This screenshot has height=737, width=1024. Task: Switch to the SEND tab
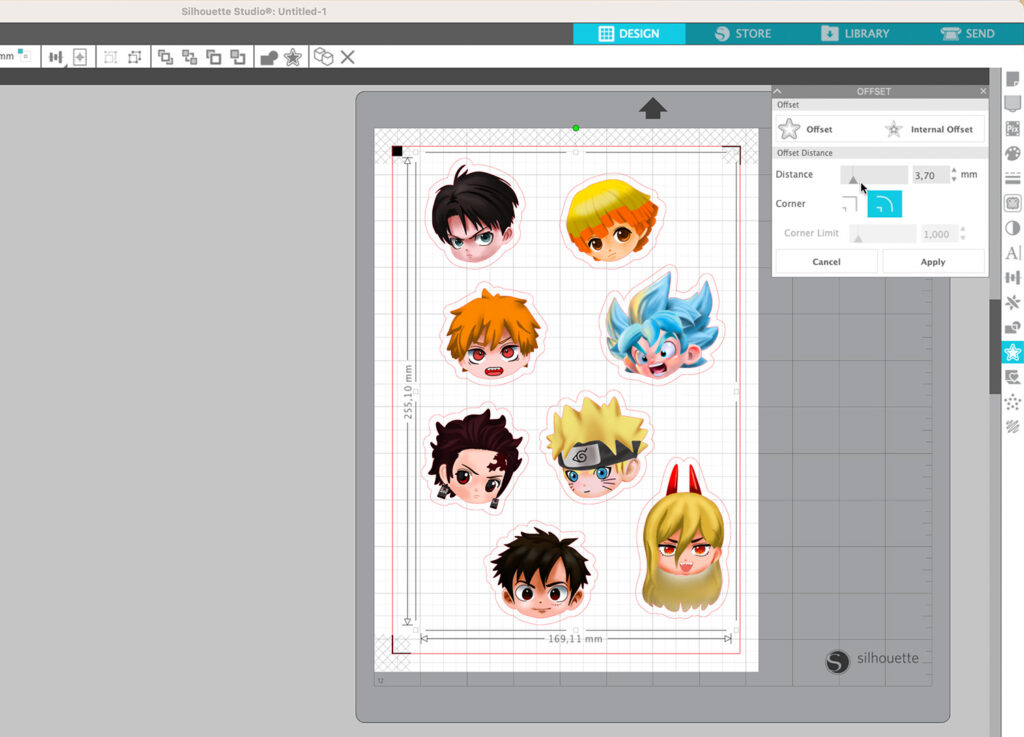[968, 33]
